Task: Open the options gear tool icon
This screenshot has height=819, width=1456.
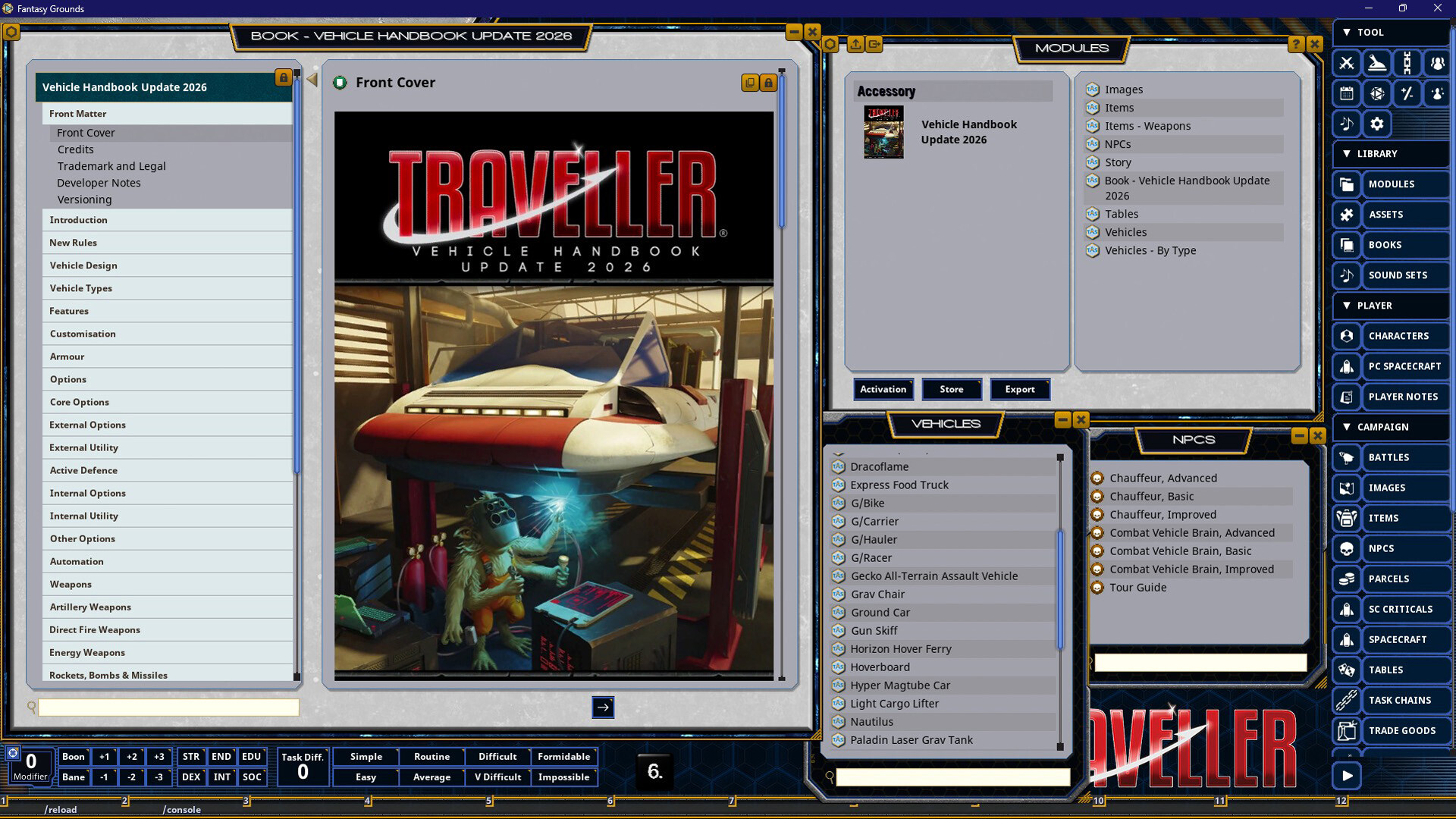Action: coord(1377,124)
